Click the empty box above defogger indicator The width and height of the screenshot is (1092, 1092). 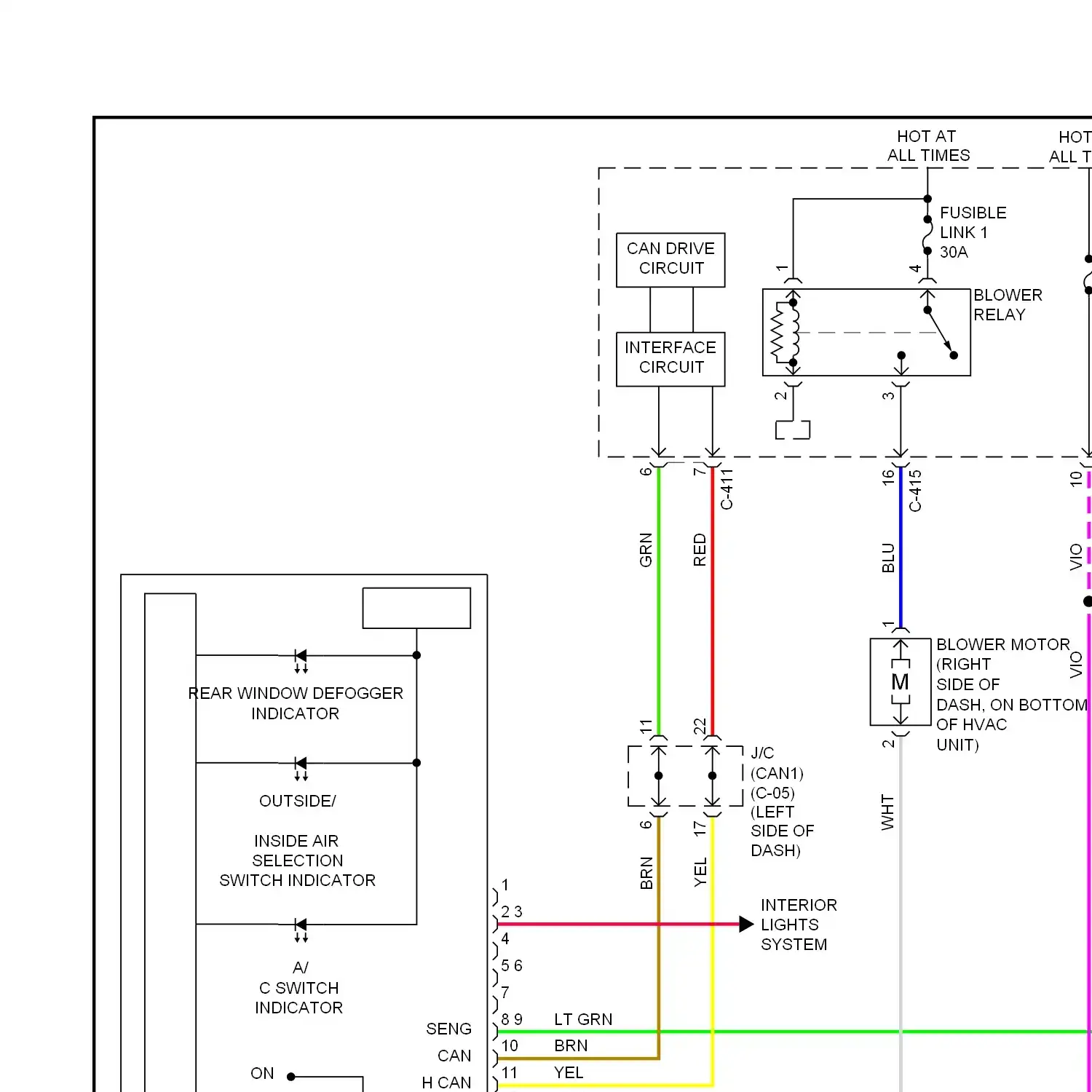click(x=416, y=608)
